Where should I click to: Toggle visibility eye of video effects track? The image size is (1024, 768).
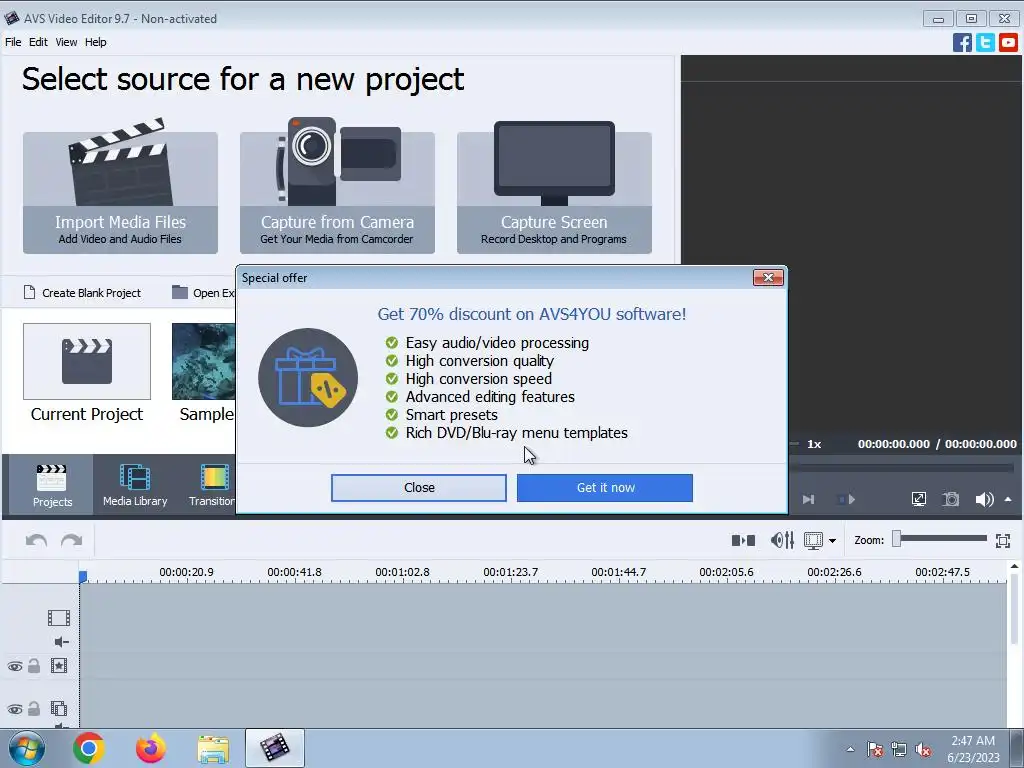tap(14, 666)
